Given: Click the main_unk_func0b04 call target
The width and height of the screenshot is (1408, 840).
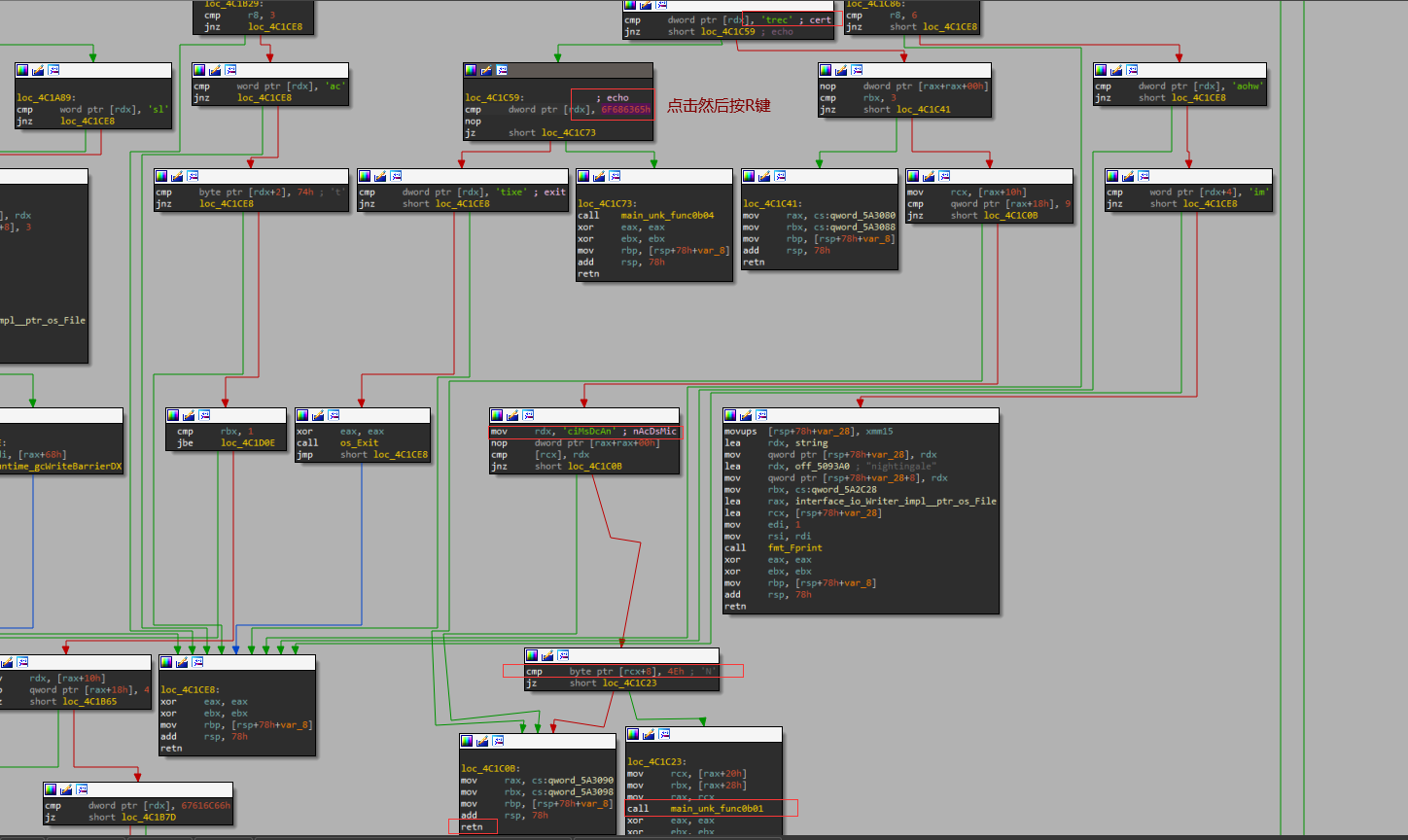Looking at the screenshot, I should point(667,216).
